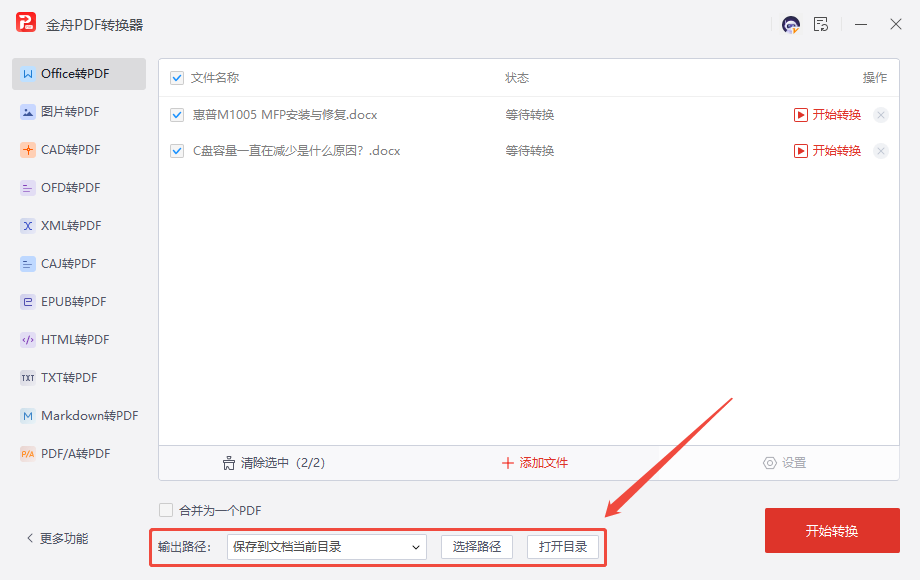
Task: Open the feedback/notes icon in title bar
Action: click(x=821, y=24)
